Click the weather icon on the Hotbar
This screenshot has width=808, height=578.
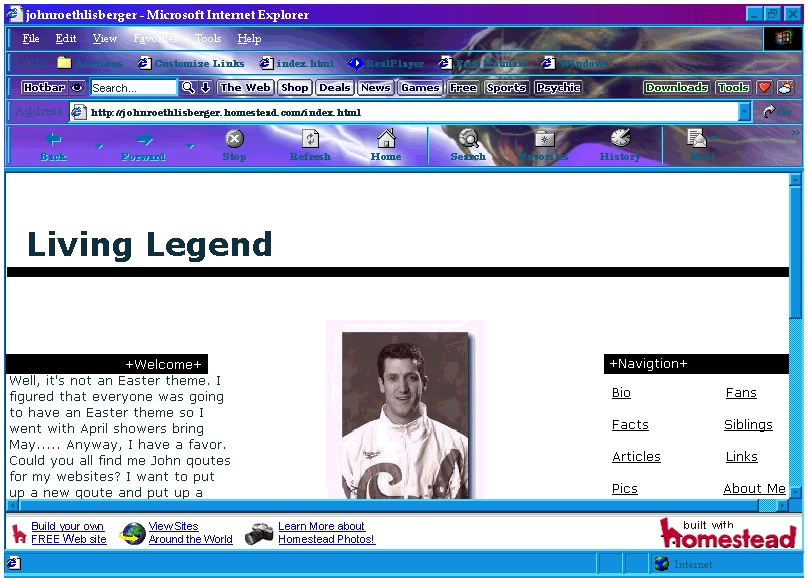tap(785, 87)
